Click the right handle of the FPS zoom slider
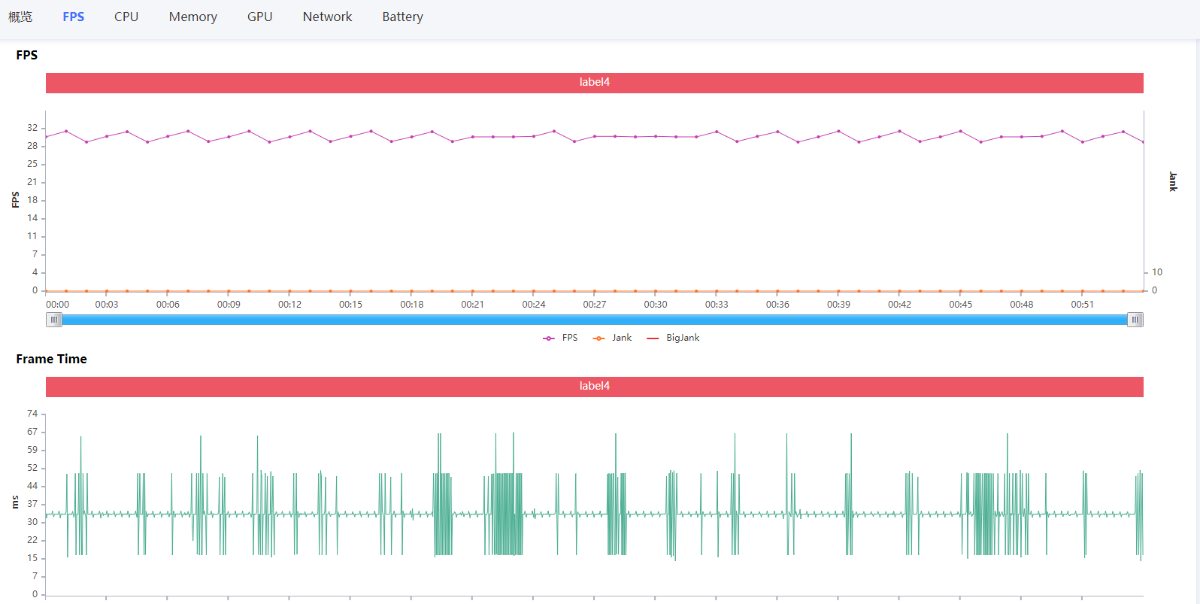1200x604 pixels. tap(1135, 319)
